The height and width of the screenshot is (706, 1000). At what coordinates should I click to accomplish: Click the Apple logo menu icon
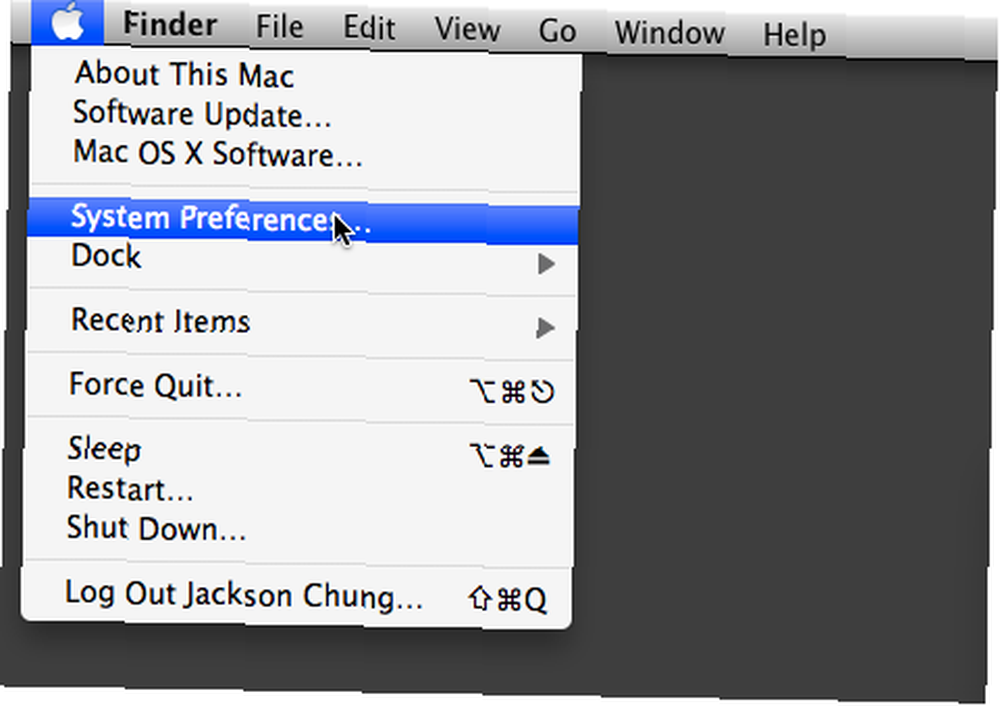pyautogui.click(x=68, y=22)
